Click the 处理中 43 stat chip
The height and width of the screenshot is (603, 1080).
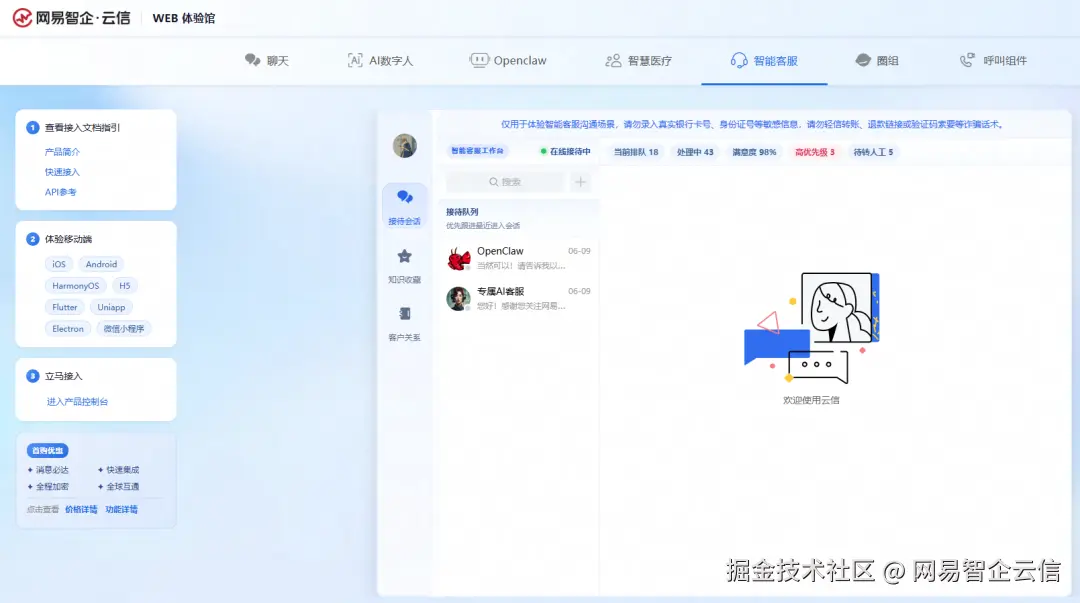click(695, 152)
